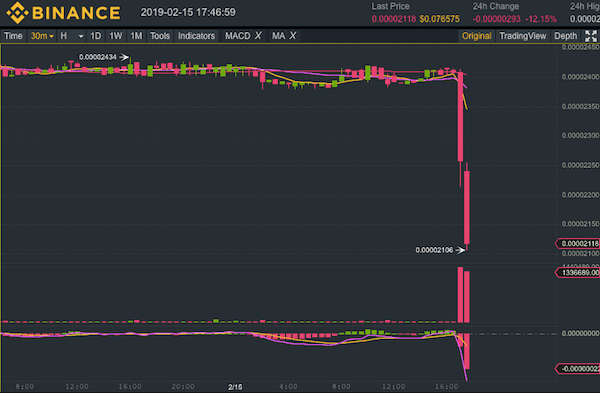The height and width of the screenshot is (393, 600).
Task: Click the Binance logo
Action: click(63, 12)
